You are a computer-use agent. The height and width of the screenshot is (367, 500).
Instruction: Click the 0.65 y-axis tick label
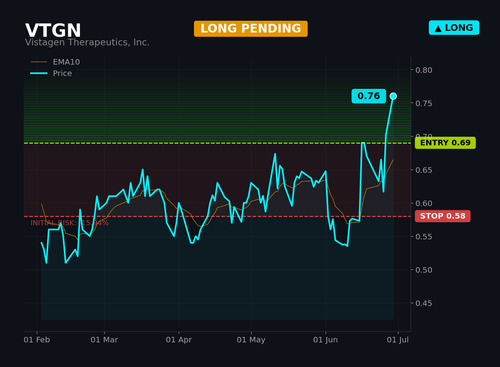tap(424, 170)
